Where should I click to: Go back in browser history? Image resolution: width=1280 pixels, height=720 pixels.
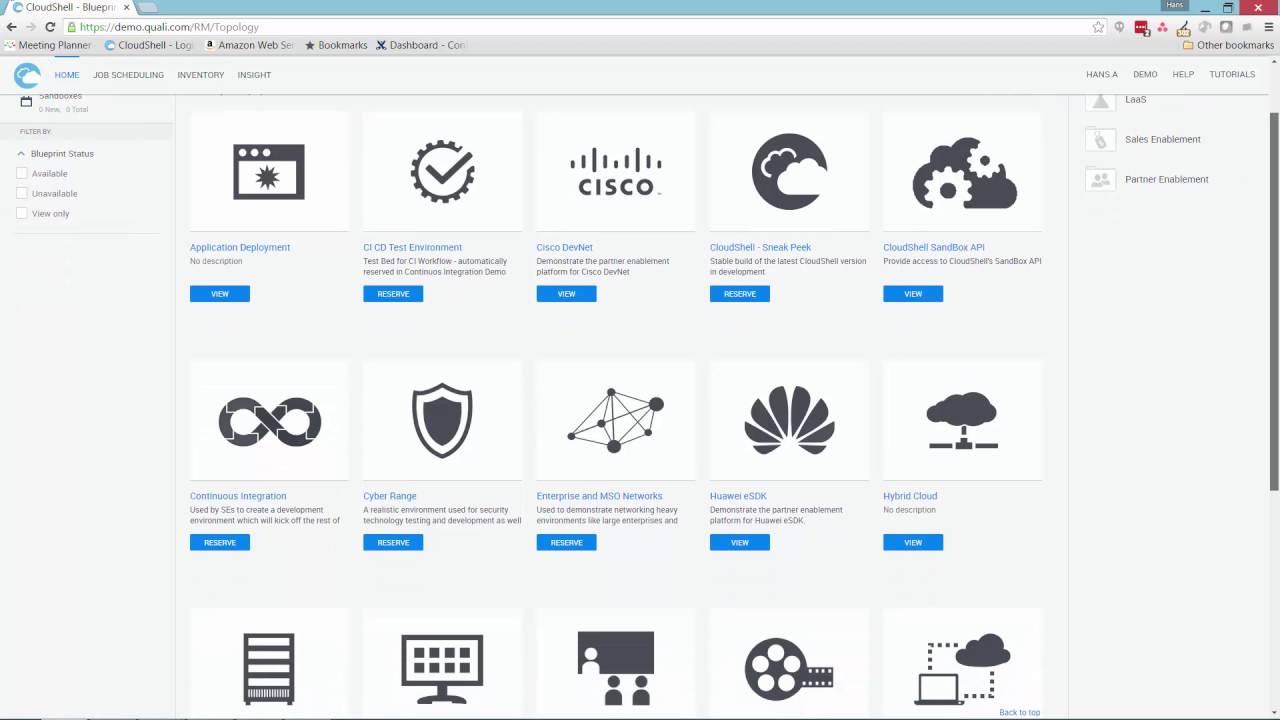click(x=11, y=27)
